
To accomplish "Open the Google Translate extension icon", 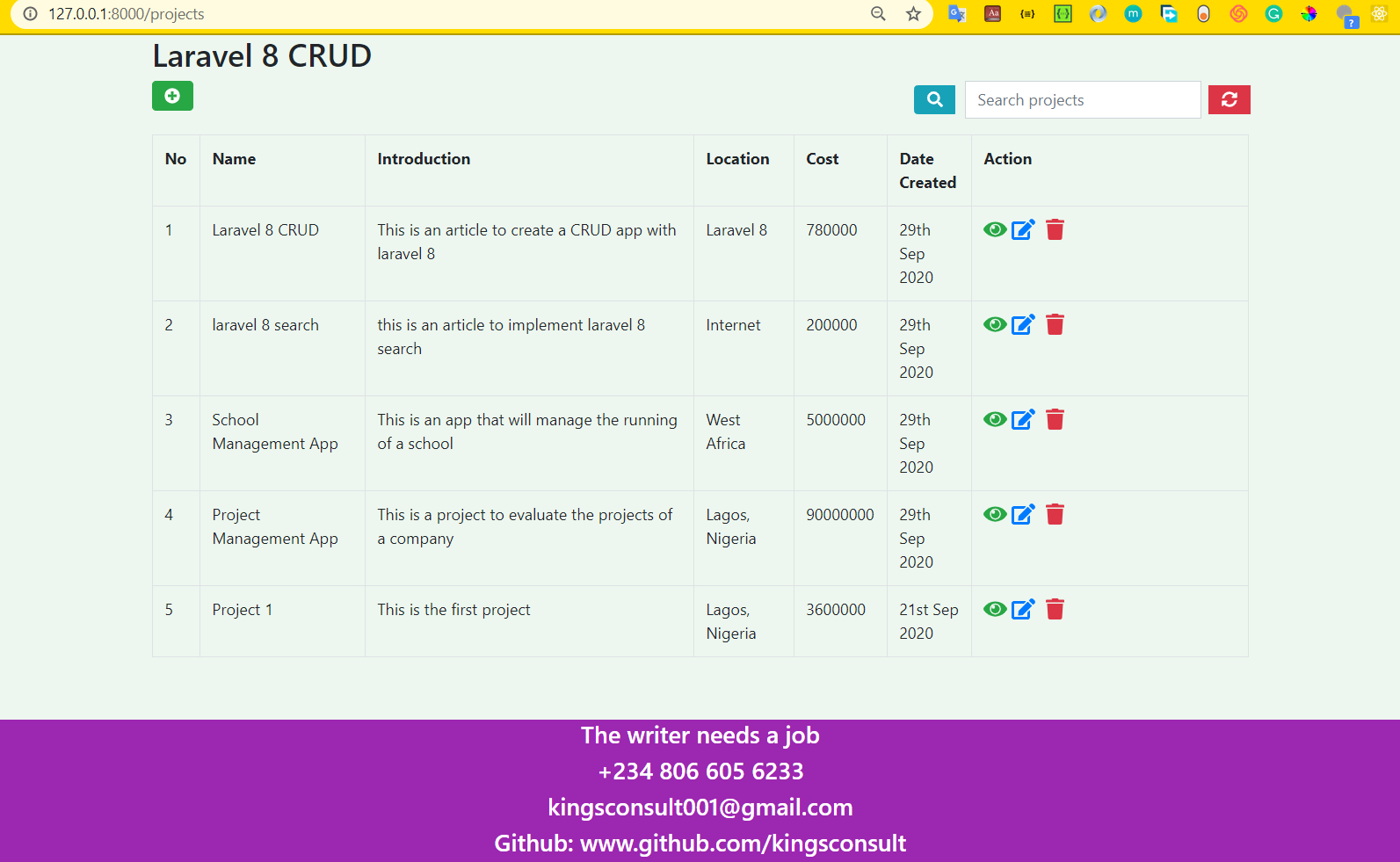I will pyautogui.click(x=957, y=13).
